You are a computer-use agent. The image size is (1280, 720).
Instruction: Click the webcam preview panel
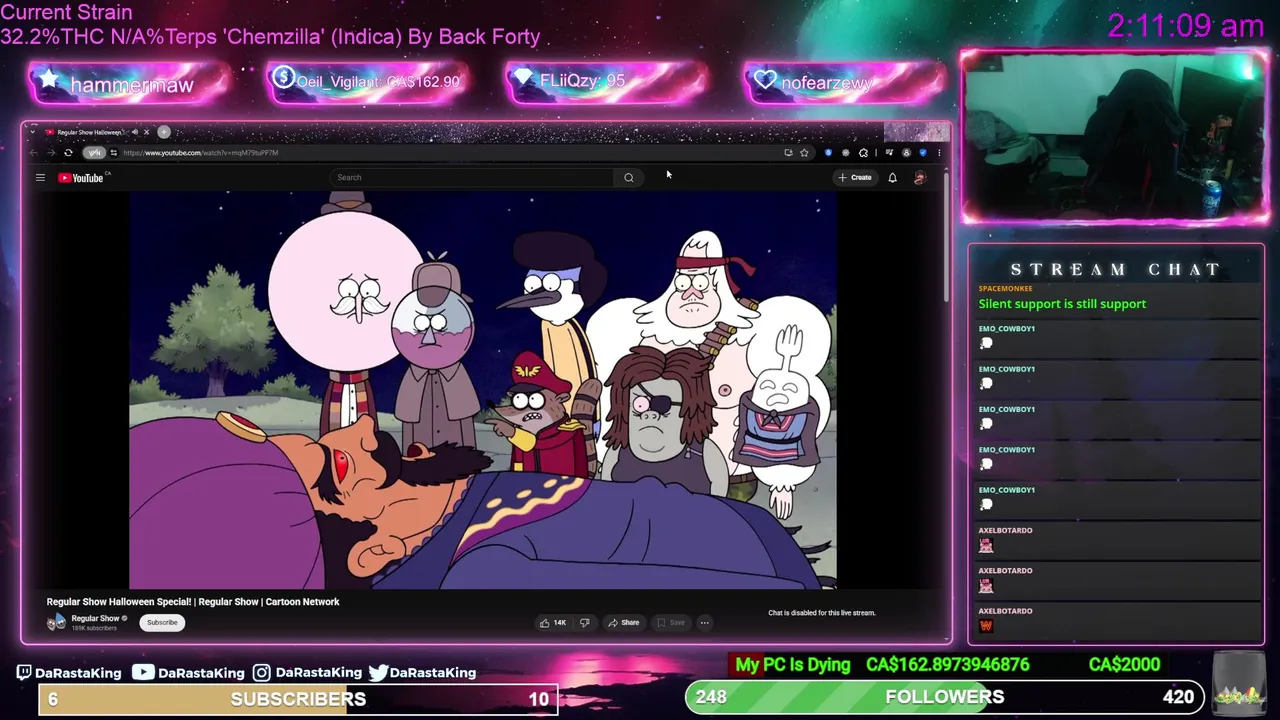(1115, 137)
